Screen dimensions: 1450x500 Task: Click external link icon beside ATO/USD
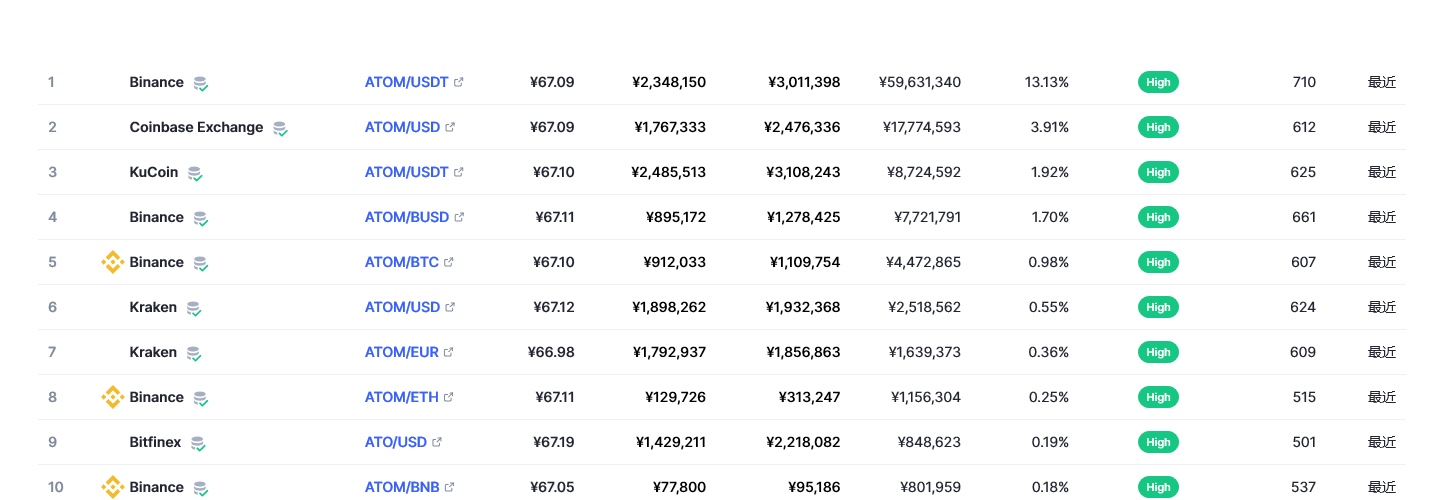pyautogui.click(x=437, y=442)
